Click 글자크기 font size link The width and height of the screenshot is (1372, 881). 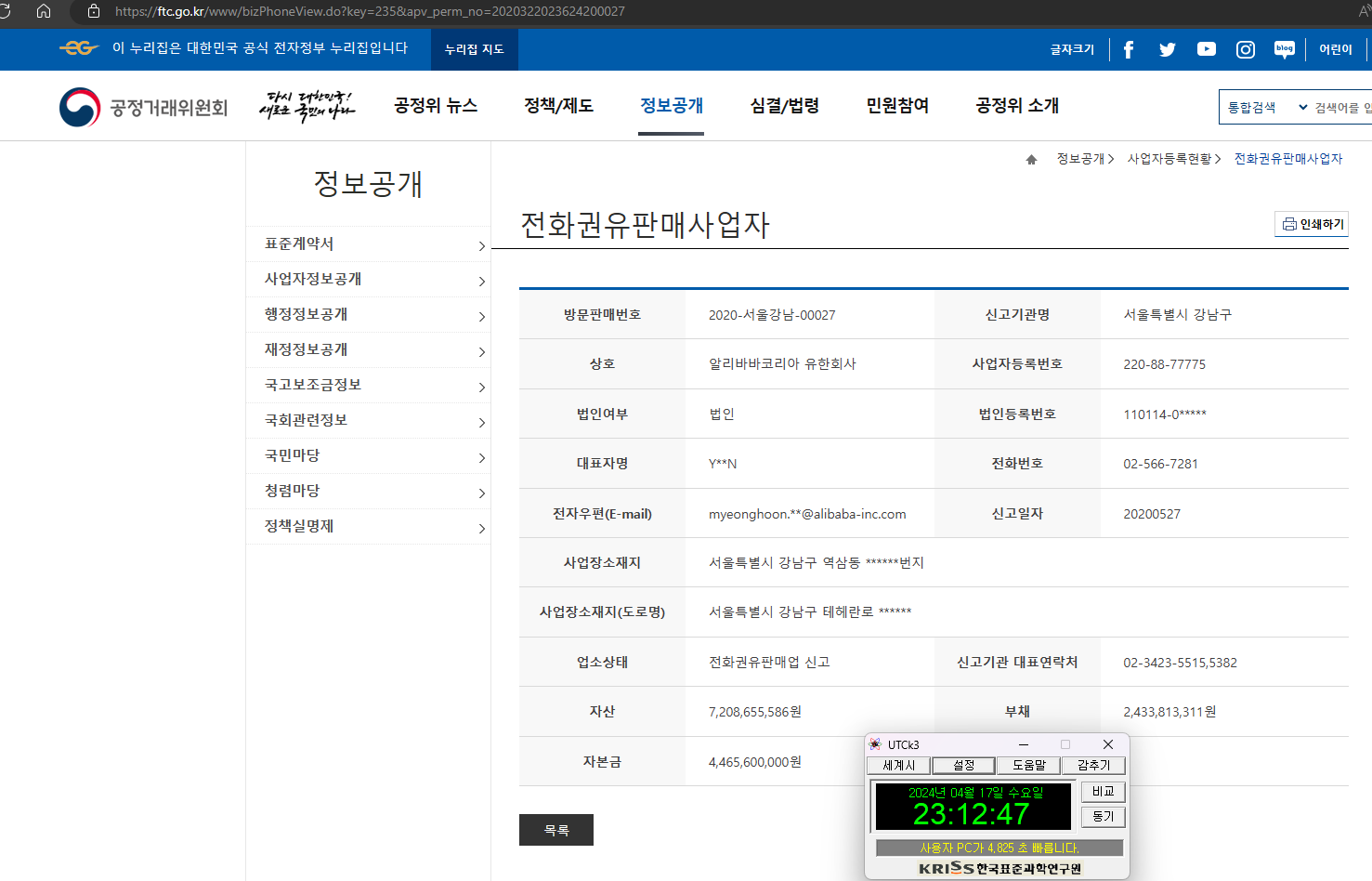[1073, 49]
